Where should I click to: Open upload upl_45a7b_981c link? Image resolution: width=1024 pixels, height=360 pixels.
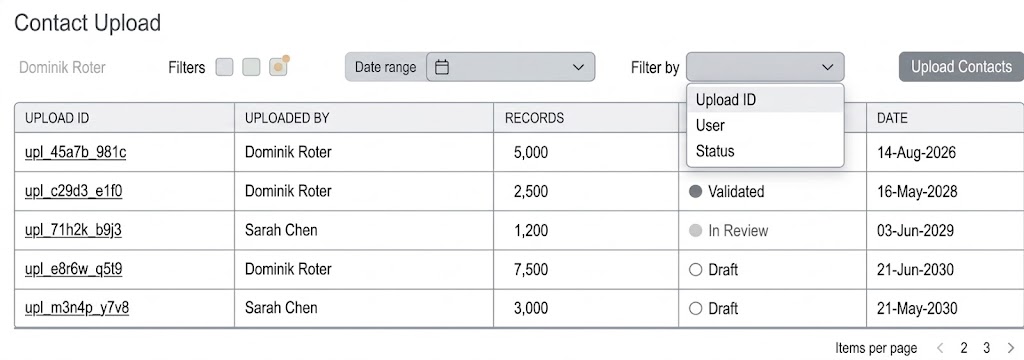coord(76,152)
